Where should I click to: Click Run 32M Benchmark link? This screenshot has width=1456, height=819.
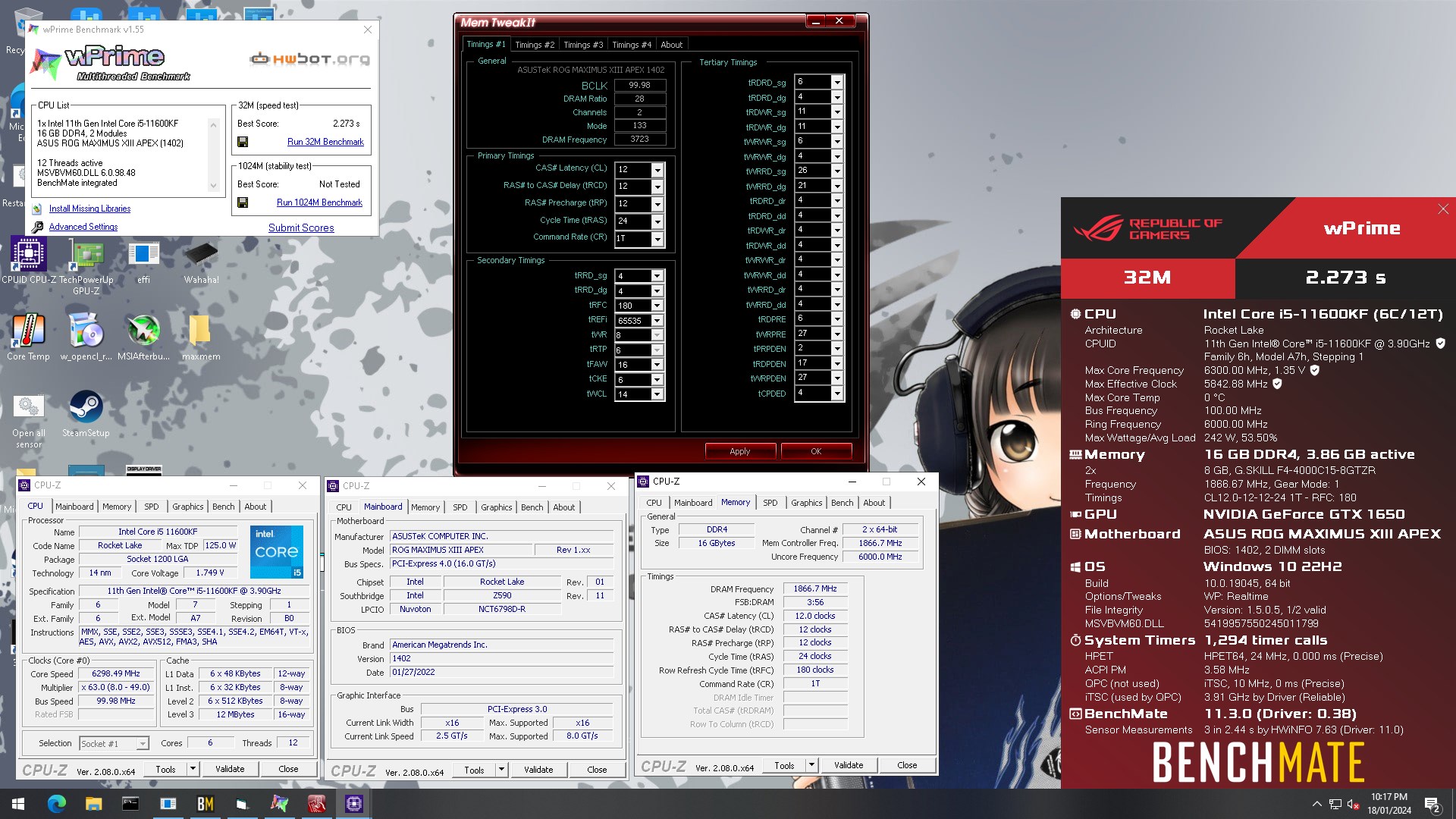pyautogui.click(x=325, y=142)
